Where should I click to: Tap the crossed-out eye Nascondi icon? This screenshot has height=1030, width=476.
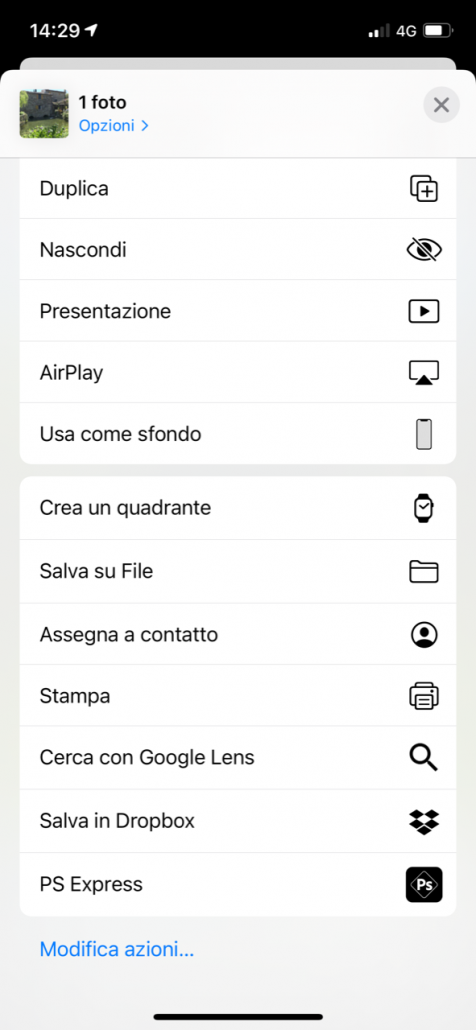point(423,250)
